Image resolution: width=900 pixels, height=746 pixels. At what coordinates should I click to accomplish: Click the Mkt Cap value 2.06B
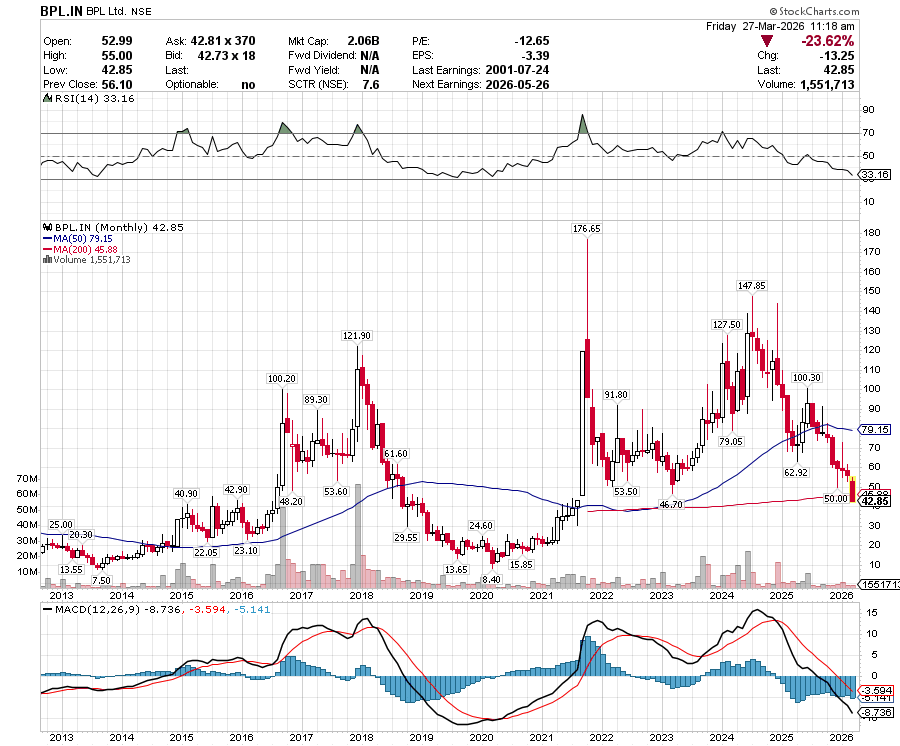pos(363,41)
